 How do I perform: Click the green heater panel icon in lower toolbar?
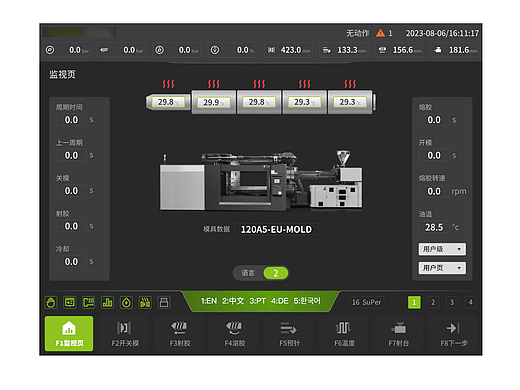coord(89,302)
